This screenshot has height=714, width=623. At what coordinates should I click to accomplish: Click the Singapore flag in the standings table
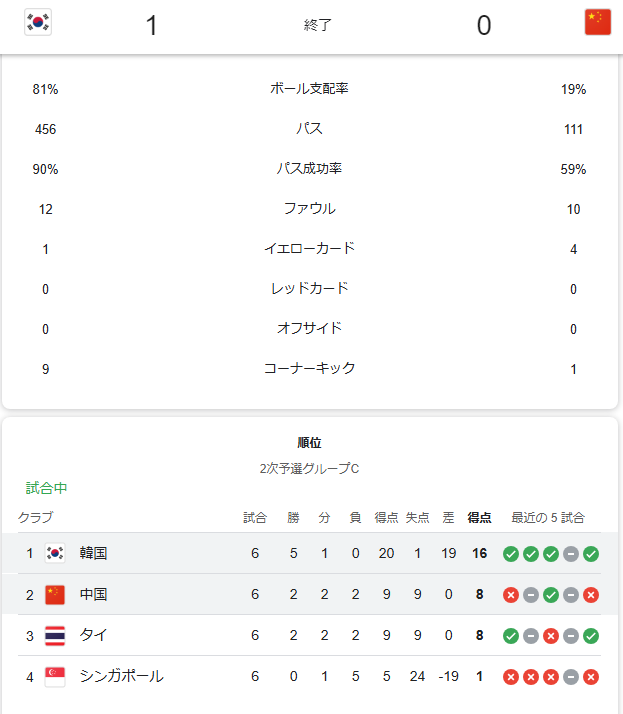point(55,677)
